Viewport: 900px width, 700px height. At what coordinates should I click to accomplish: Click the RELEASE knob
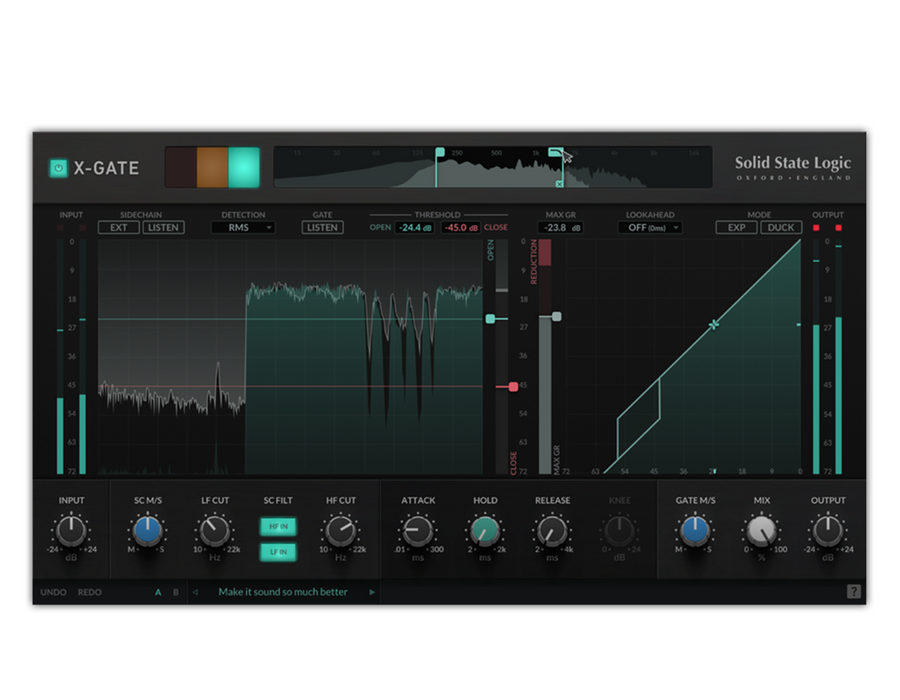(x=552, y=531)
